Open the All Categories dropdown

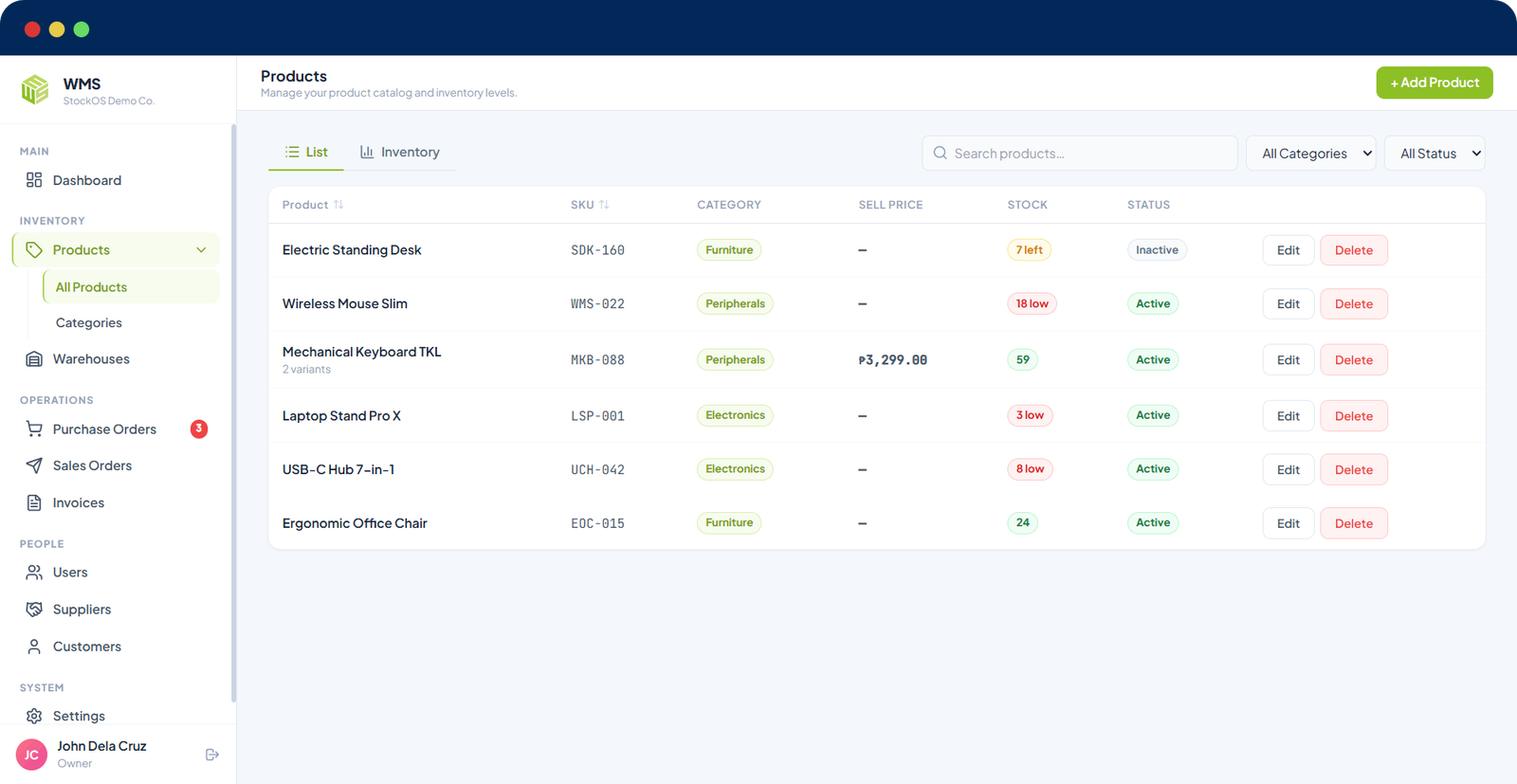1313,154
